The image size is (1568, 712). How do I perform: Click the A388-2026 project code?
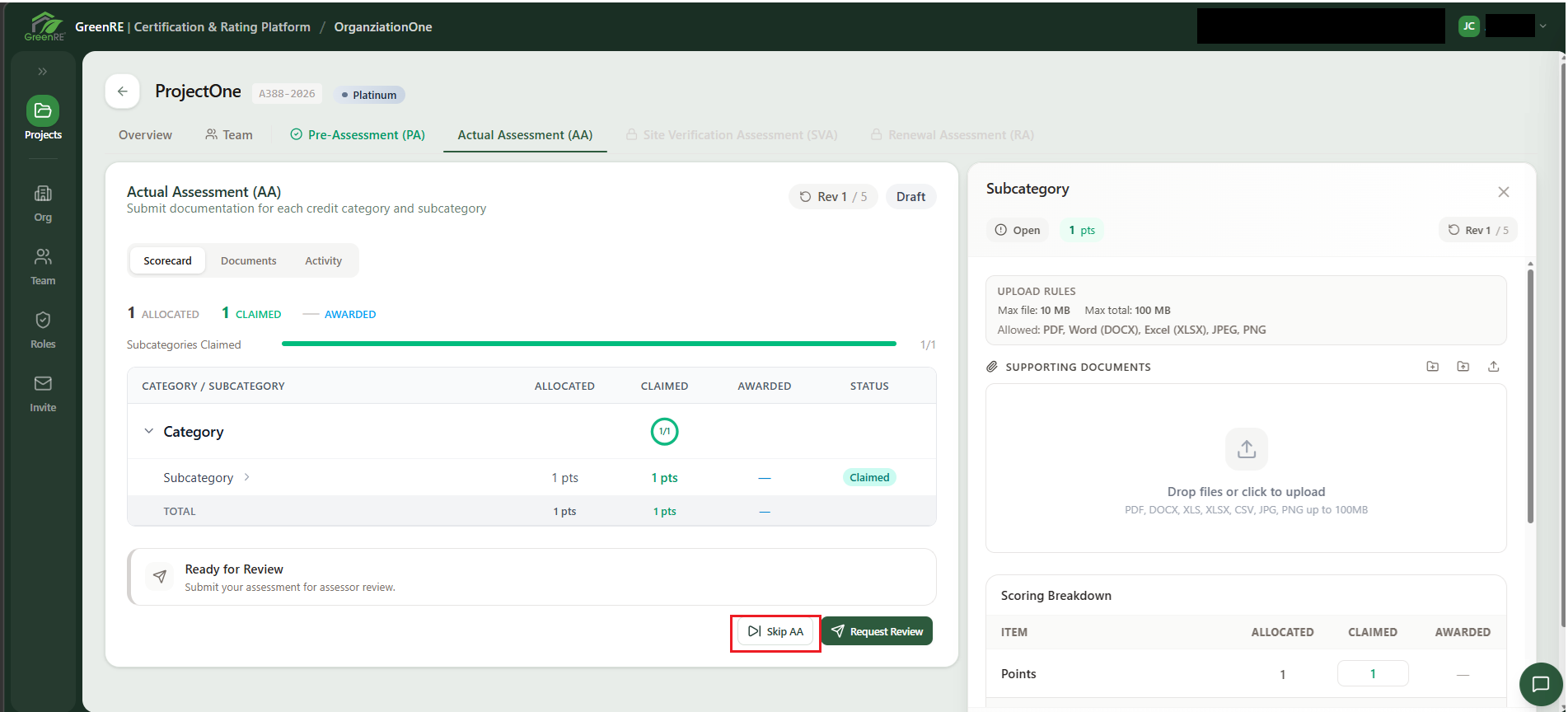tap(287, 94)
